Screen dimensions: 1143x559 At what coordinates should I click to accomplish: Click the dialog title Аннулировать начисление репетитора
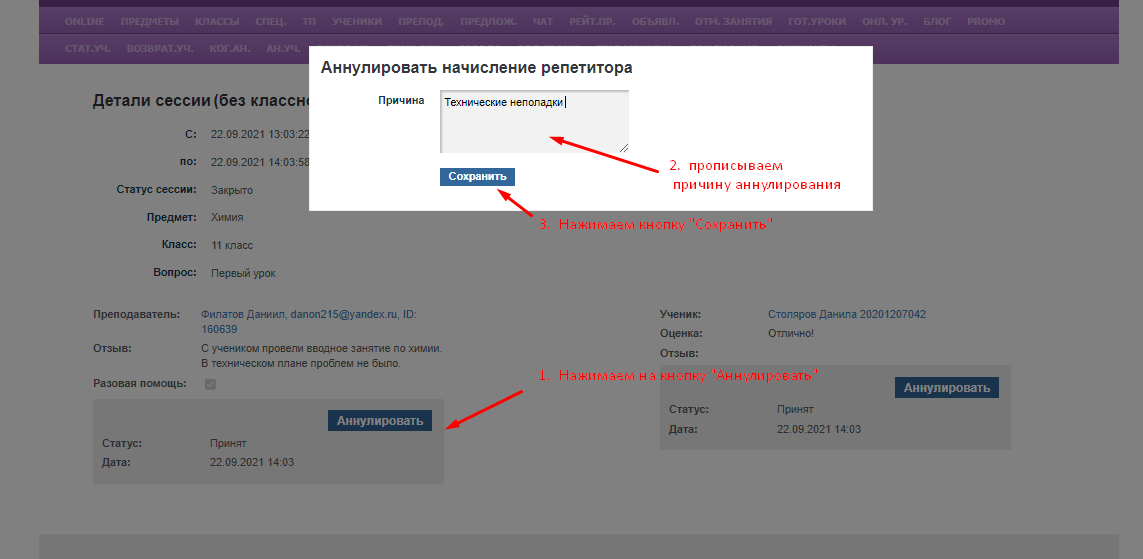pyautogui.click(x=477, y=68)
